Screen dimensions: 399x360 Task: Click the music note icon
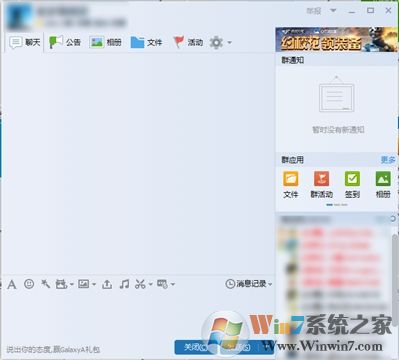124,284
